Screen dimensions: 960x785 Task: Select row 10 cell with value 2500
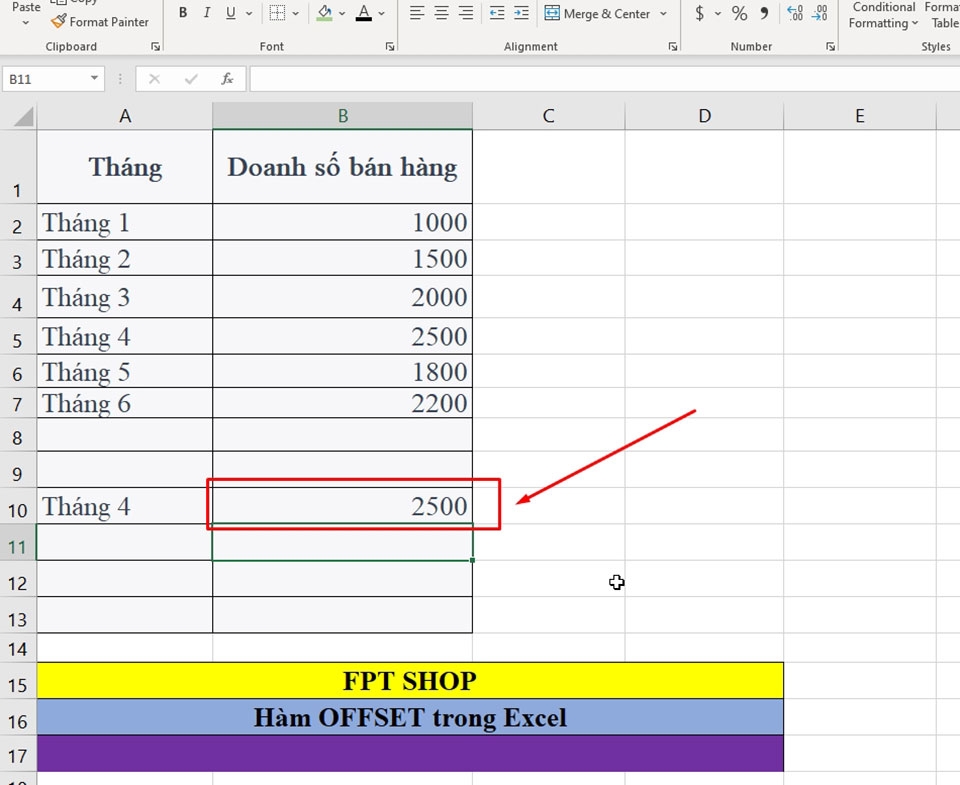[342, 506]
